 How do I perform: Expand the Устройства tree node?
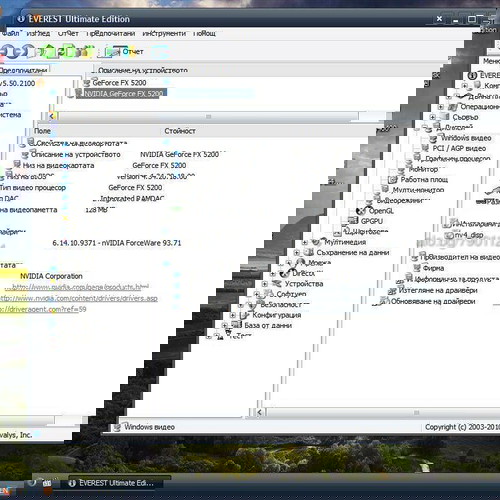(265, 284)
